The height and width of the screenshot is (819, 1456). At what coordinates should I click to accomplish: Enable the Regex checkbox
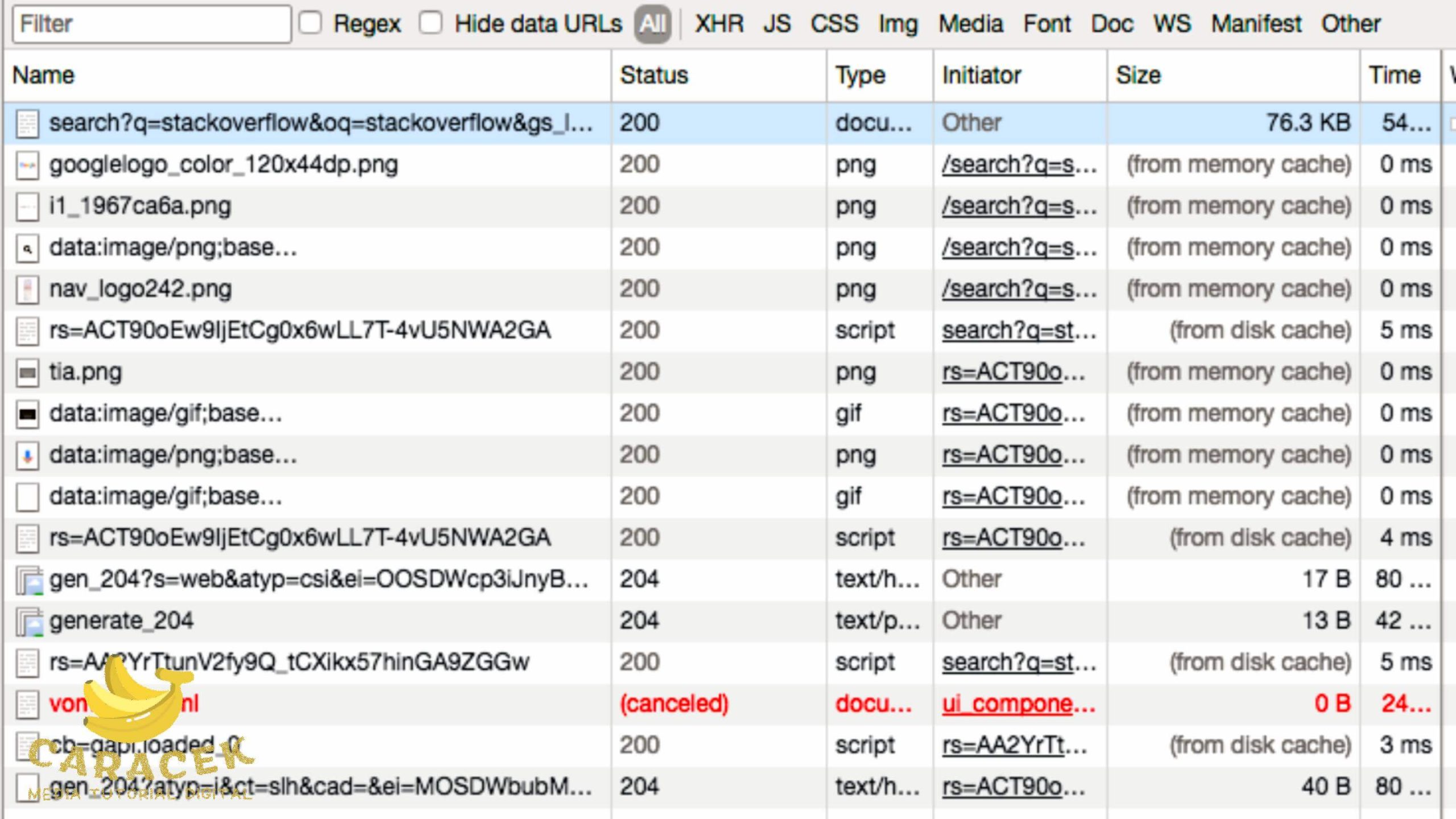coord(310,22)
